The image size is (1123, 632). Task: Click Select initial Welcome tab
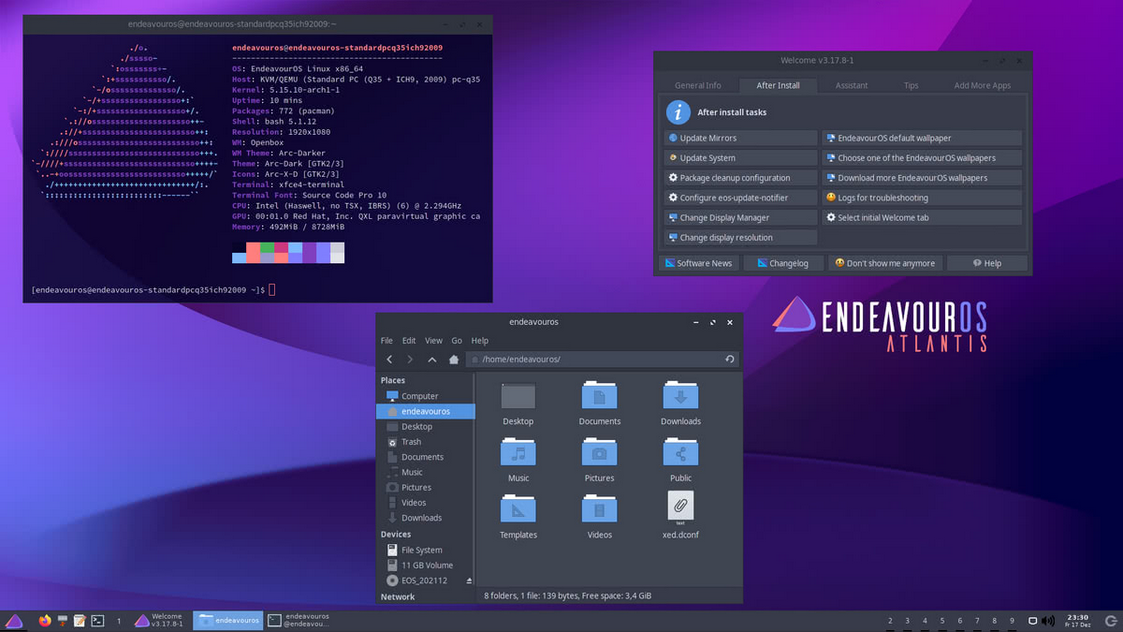click(x=922, y=218)
